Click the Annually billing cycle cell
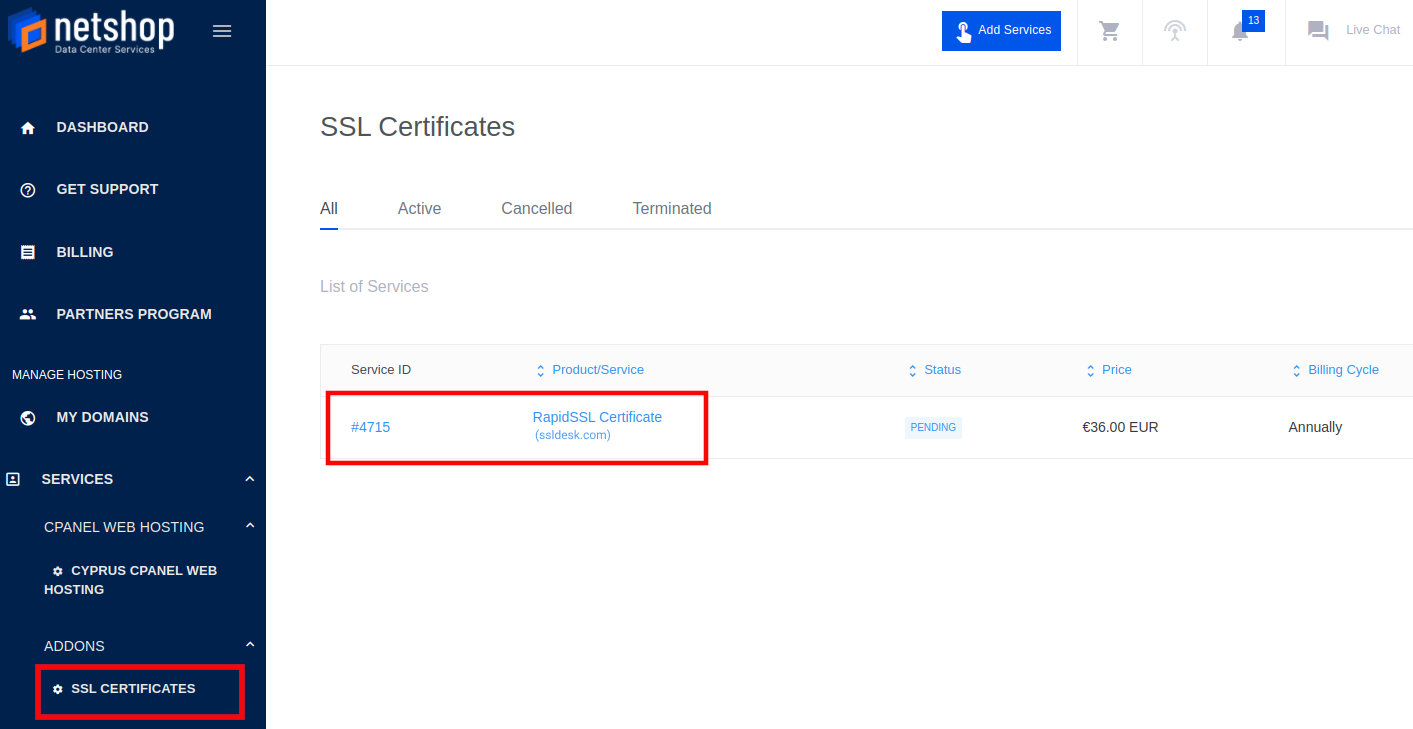This screenshot has width=1413, height=729. 1315,427
